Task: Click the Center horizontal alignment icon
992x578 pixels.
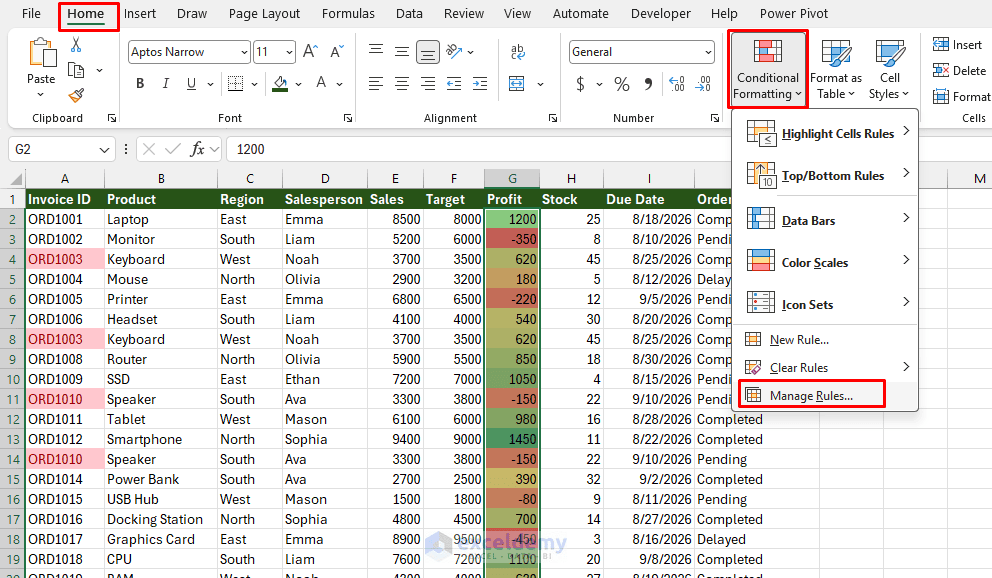Action: (402, 83)
